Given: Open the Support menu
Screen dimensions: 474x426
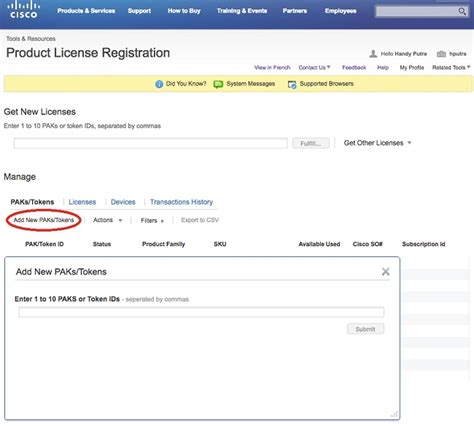Looking at the screenshot, I should coord(139,11).
